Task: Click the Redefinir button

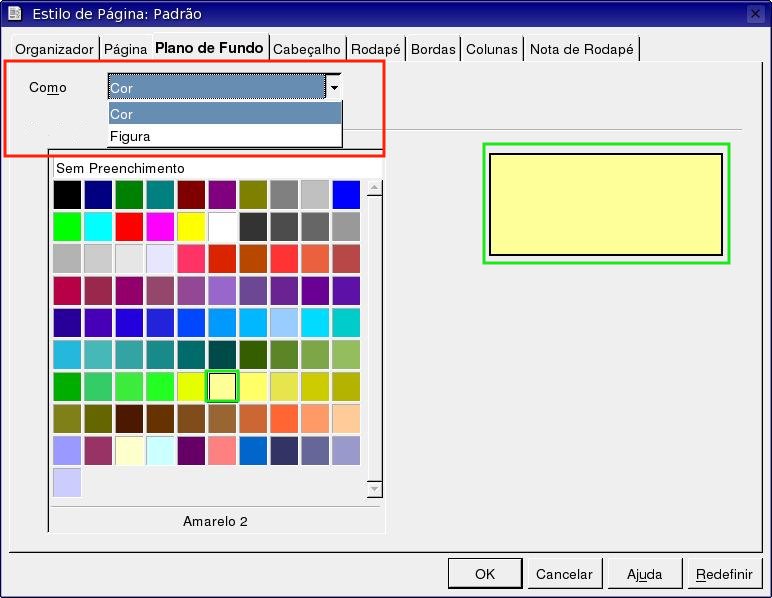Action: click(x=724, y=574)
